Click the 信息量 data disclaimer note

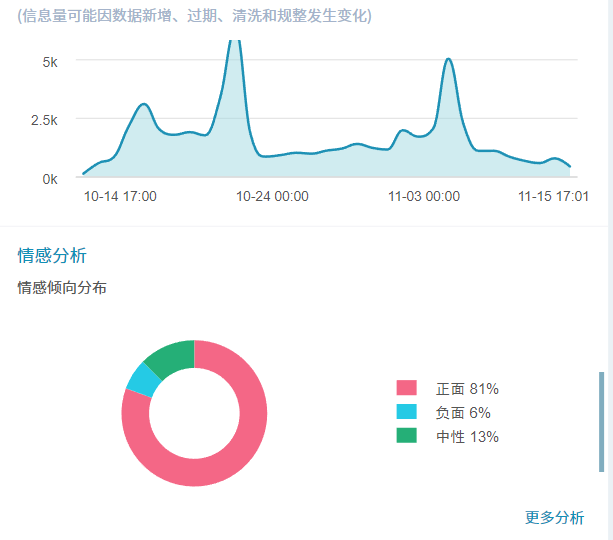tap(194, 16)
